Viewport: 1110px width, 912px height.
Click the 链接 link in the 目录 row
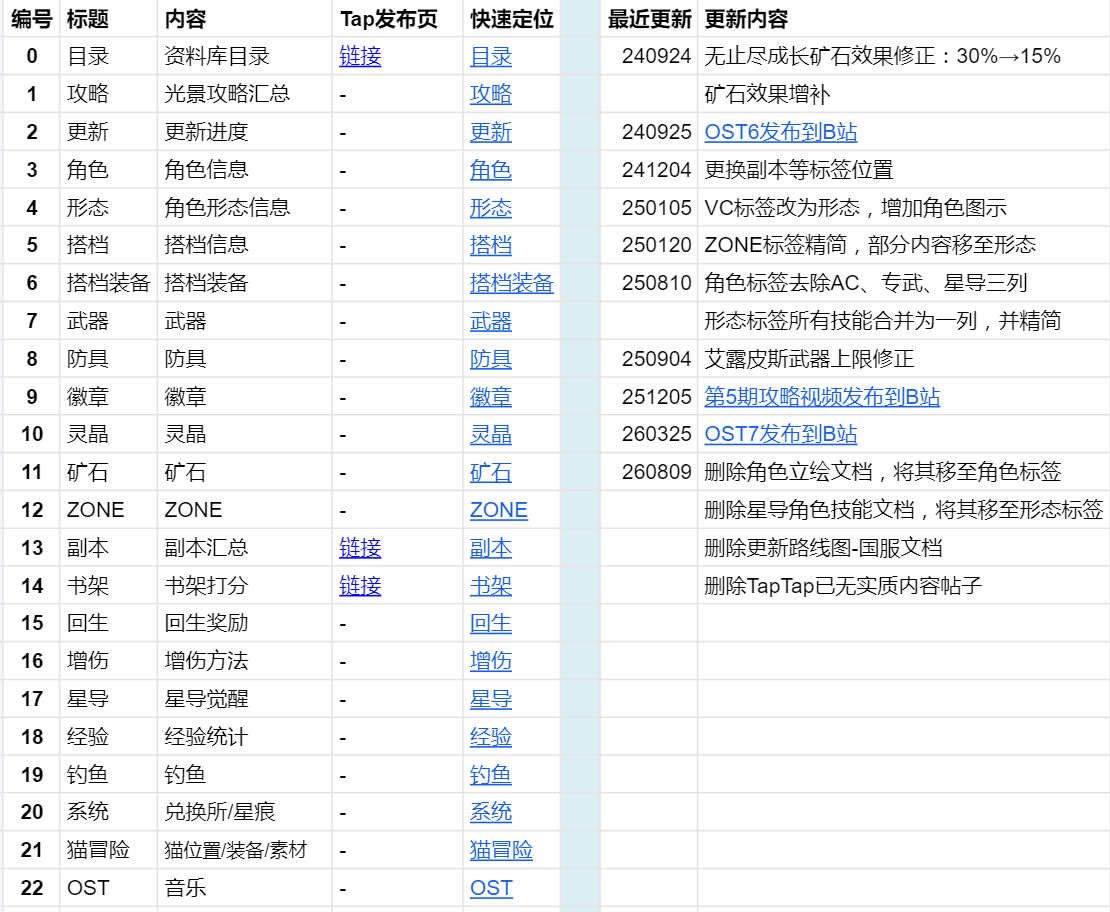(x=360, y=56)
